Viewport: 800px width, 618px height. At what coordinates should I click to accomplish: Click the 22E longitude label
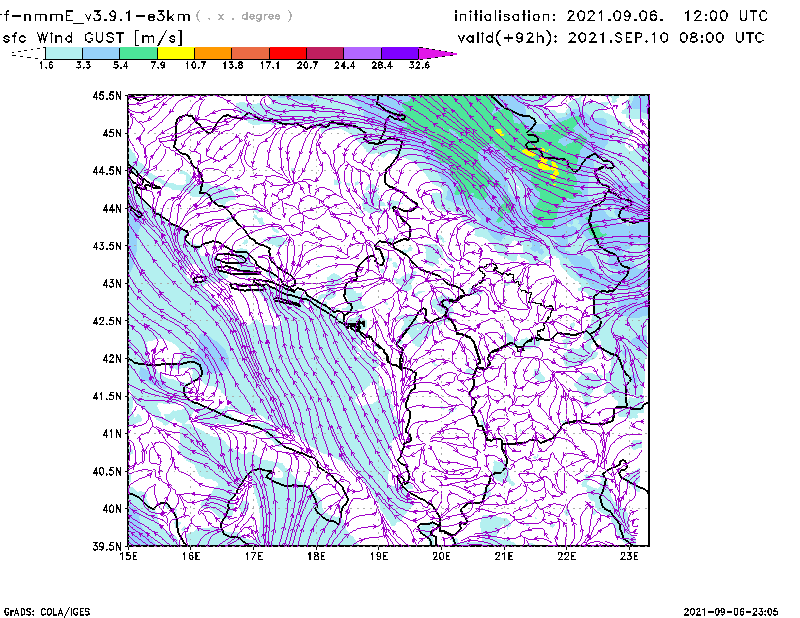point(566,556)
